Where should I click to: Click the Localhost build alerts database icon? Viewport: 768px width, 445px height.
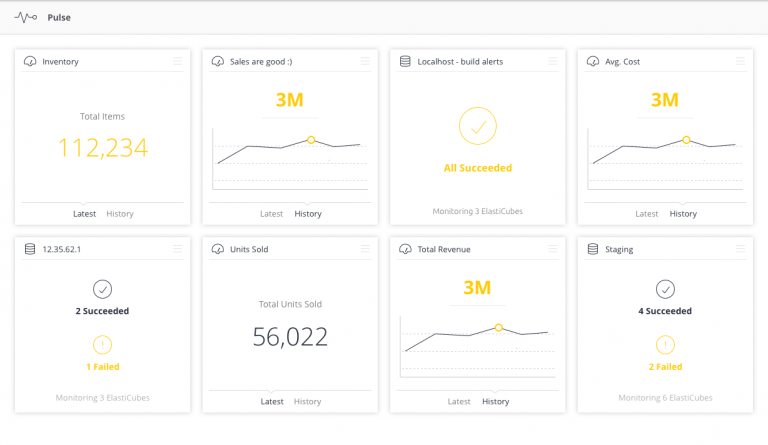click(x=405, y=61)
